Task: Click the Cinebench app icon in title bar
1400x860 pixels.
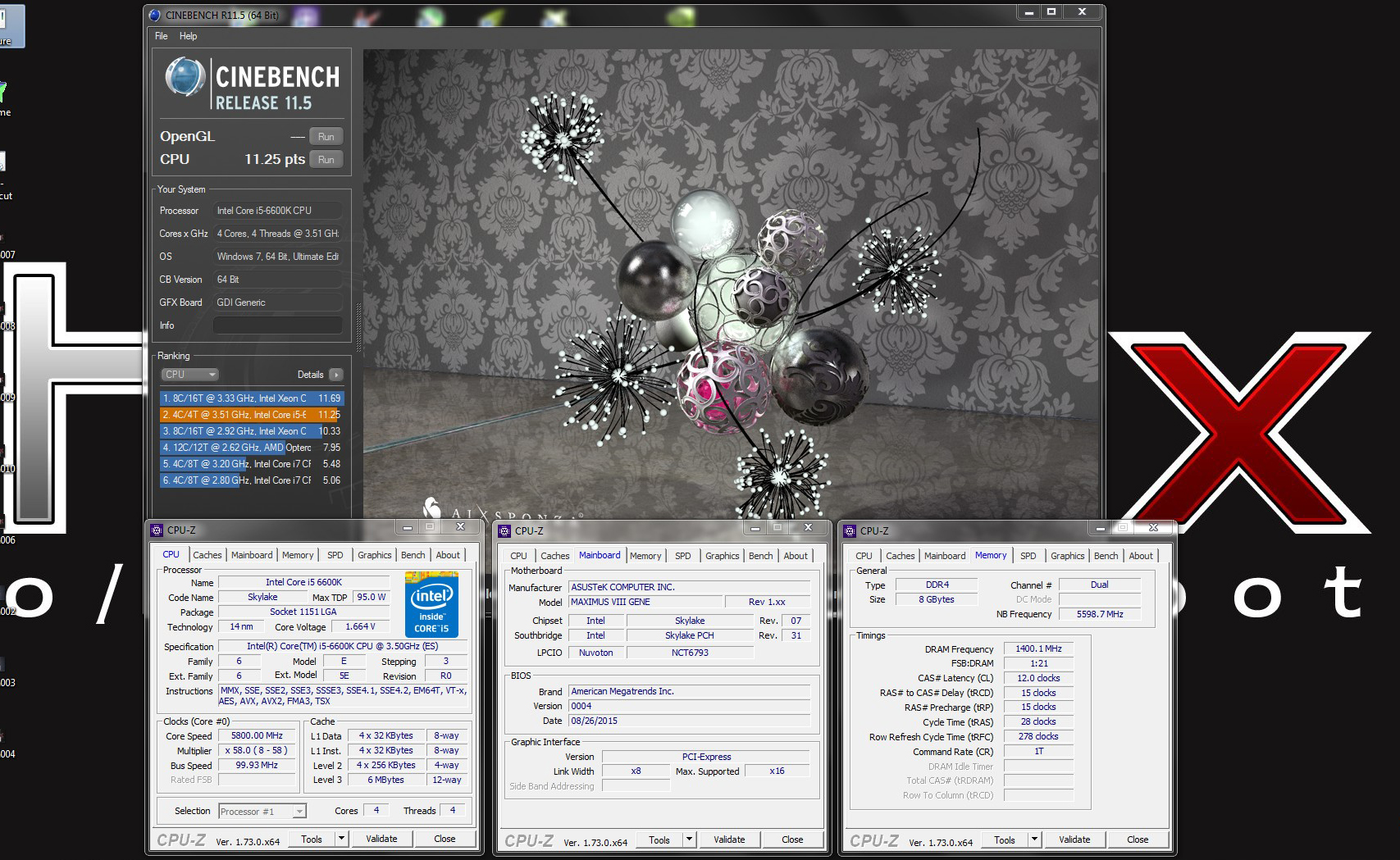Action: pyautogui.click(x=155, y=15)
